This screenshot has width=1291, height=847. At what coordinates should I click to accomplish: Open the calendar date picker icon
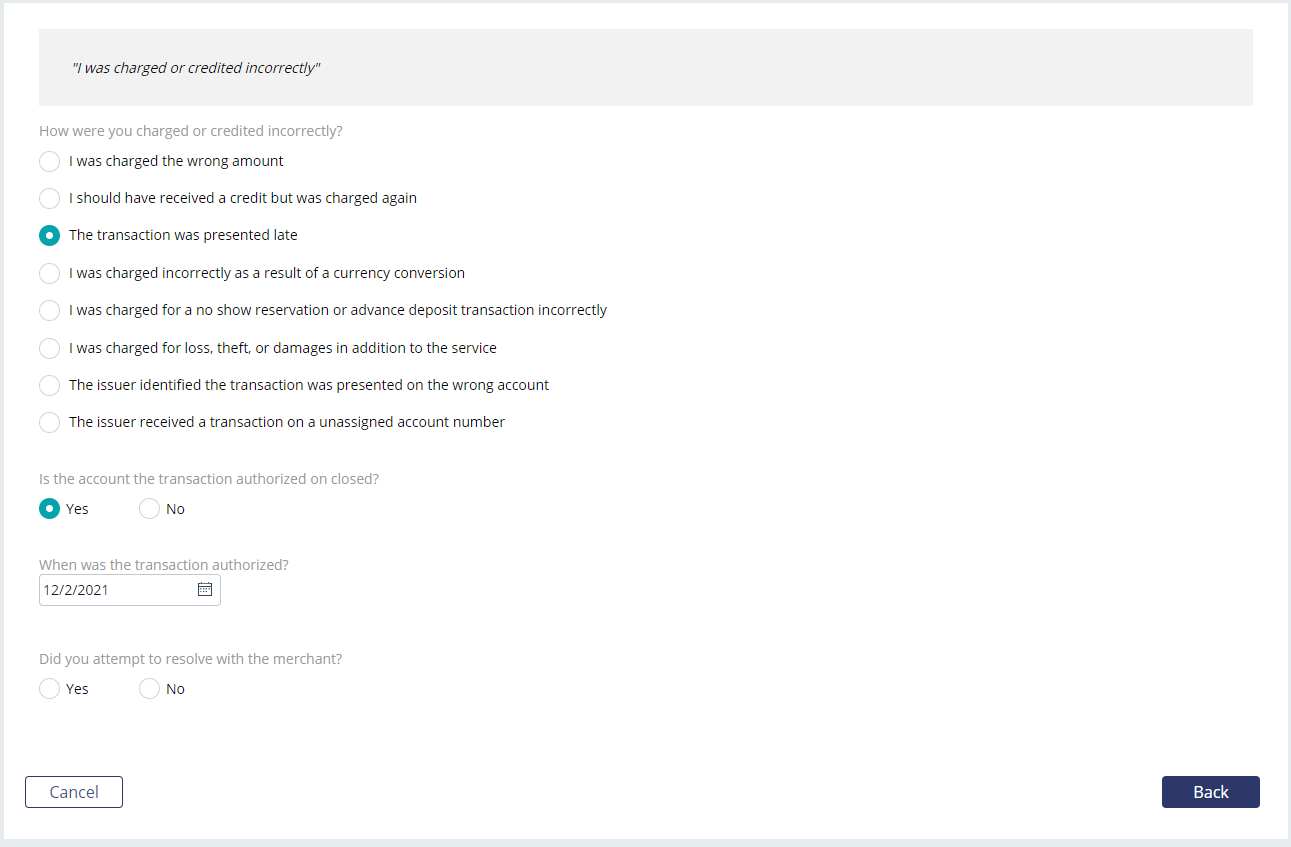pos(205,589)
